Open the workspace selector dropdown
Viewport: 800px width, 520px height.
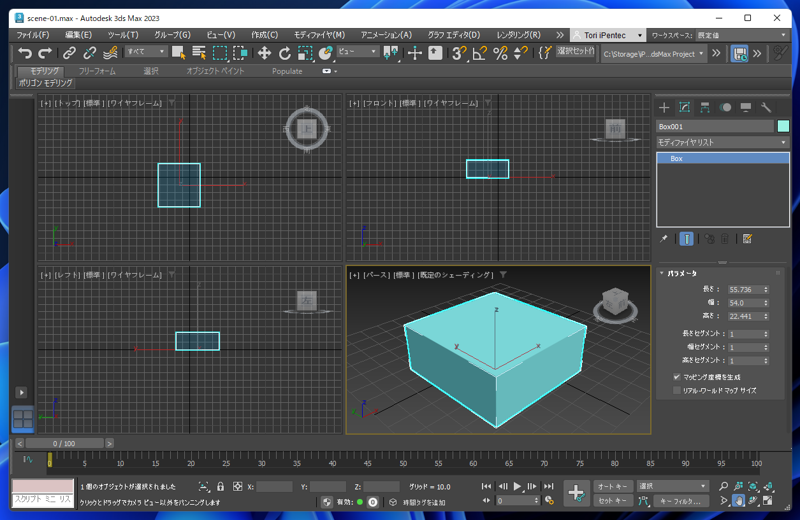point(742,35)
